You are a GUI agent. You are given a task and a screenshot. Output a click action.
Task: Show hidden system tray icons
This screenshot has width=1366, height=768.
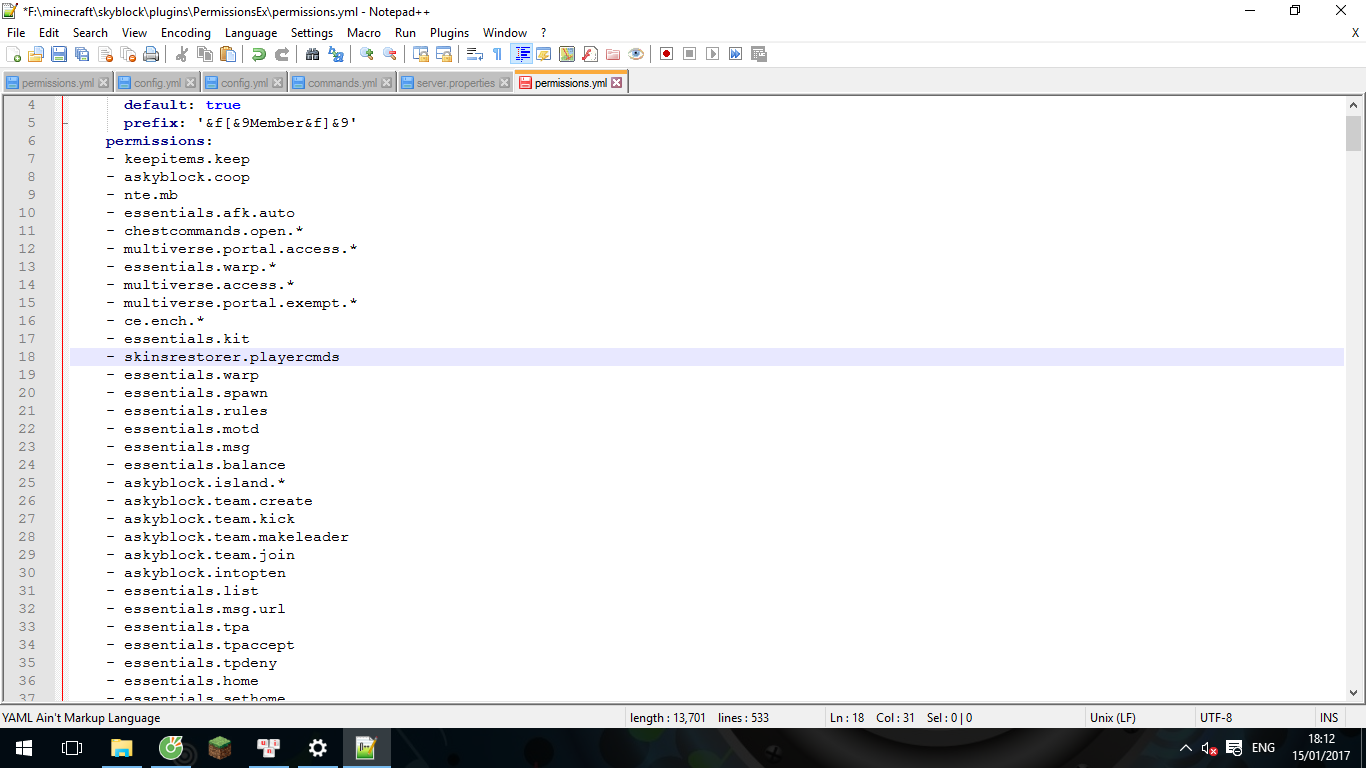tap(1186, 748)
